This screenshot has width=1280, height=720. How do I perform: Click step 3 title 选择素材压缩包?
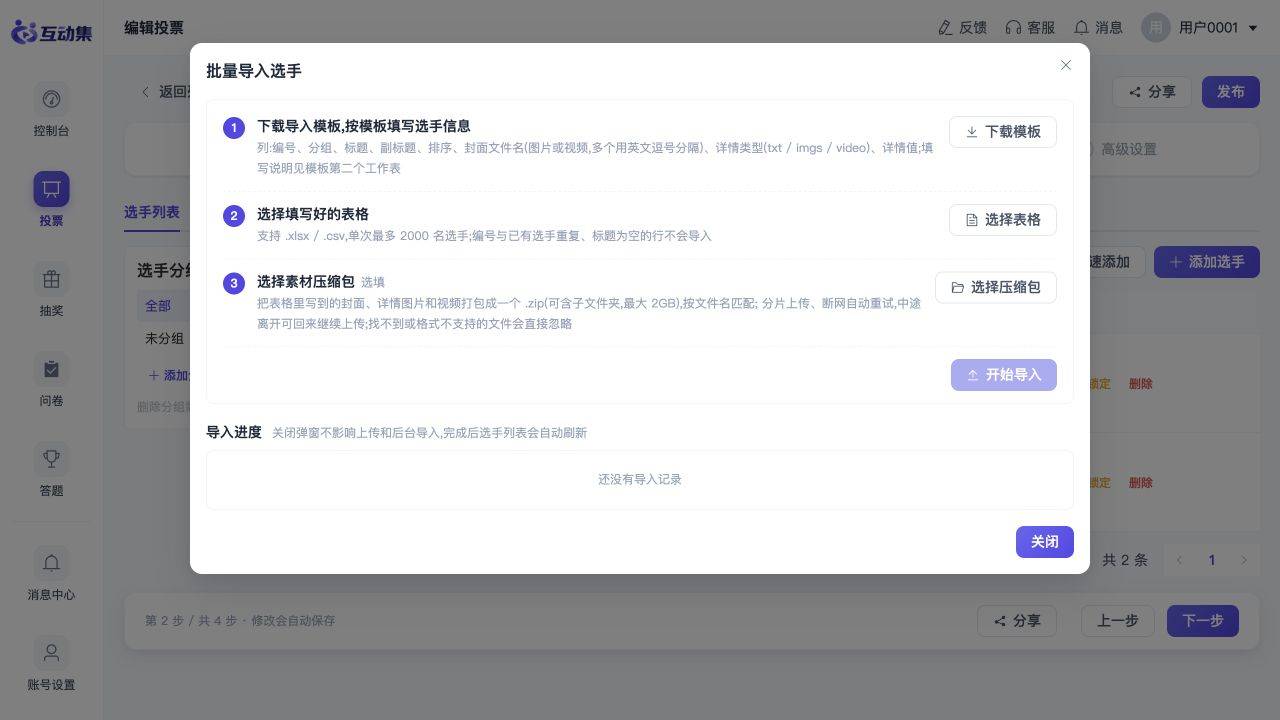tap(306, 282)
